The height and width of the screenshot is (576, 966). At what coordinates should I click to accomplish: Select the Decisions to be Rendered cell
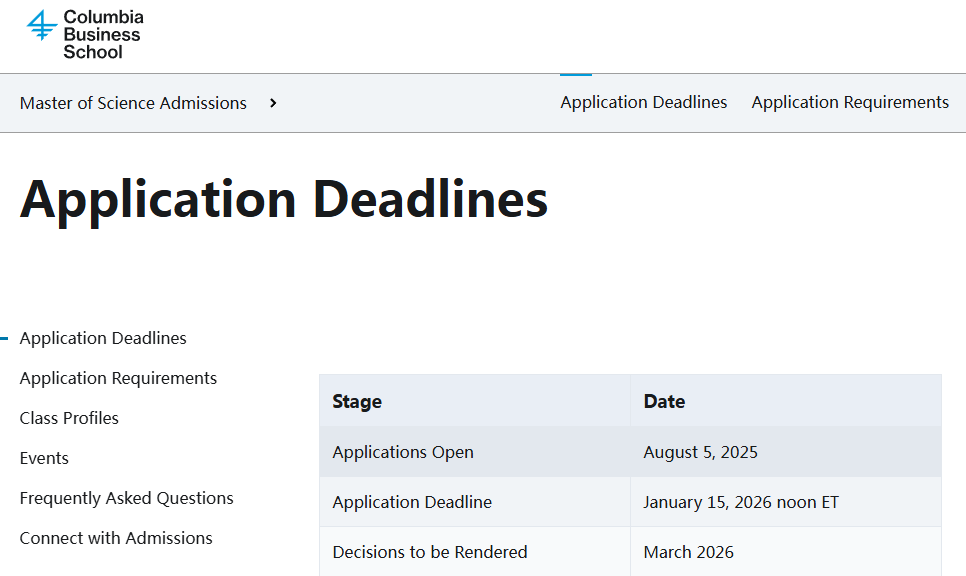tap(474, 552)
